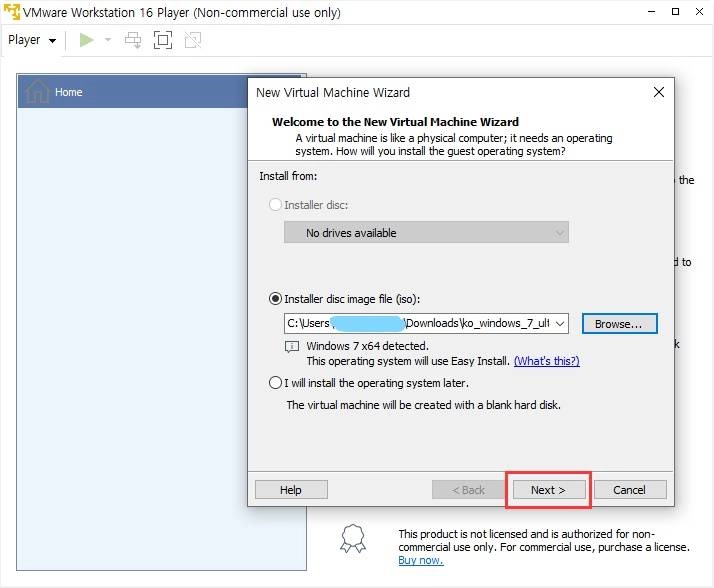This screenshot has width=714, height=588.
Task: Click the Home house icon
Action: [x=37, y=91]
